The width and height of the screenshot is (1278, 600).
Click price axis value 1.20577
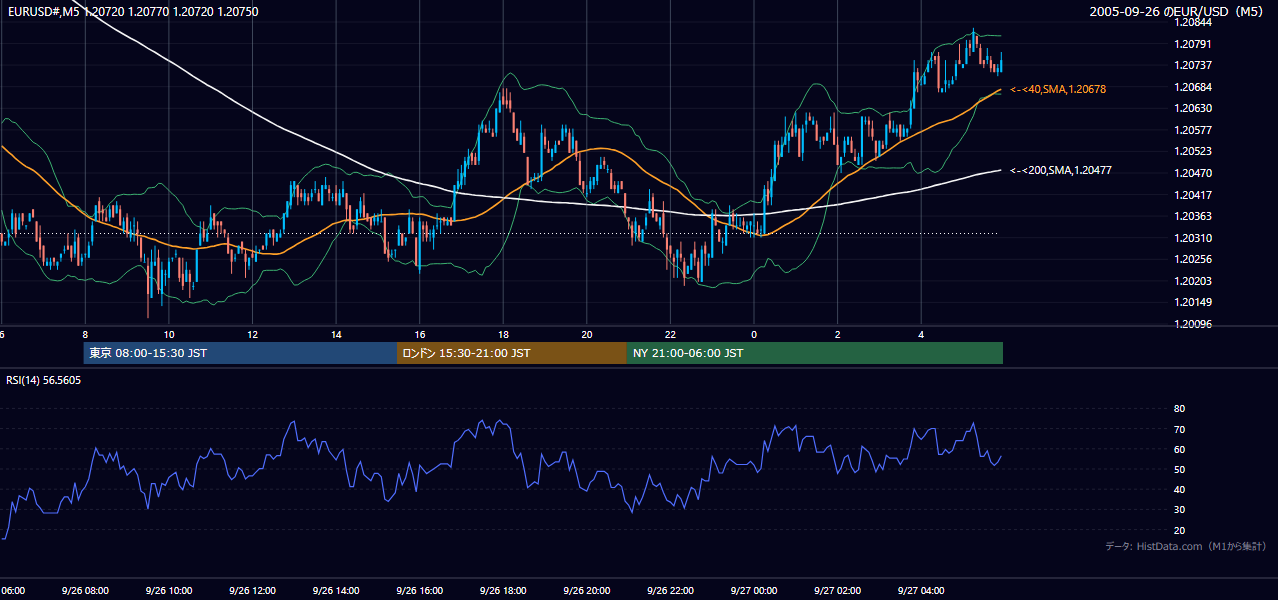click(1194, 130)
